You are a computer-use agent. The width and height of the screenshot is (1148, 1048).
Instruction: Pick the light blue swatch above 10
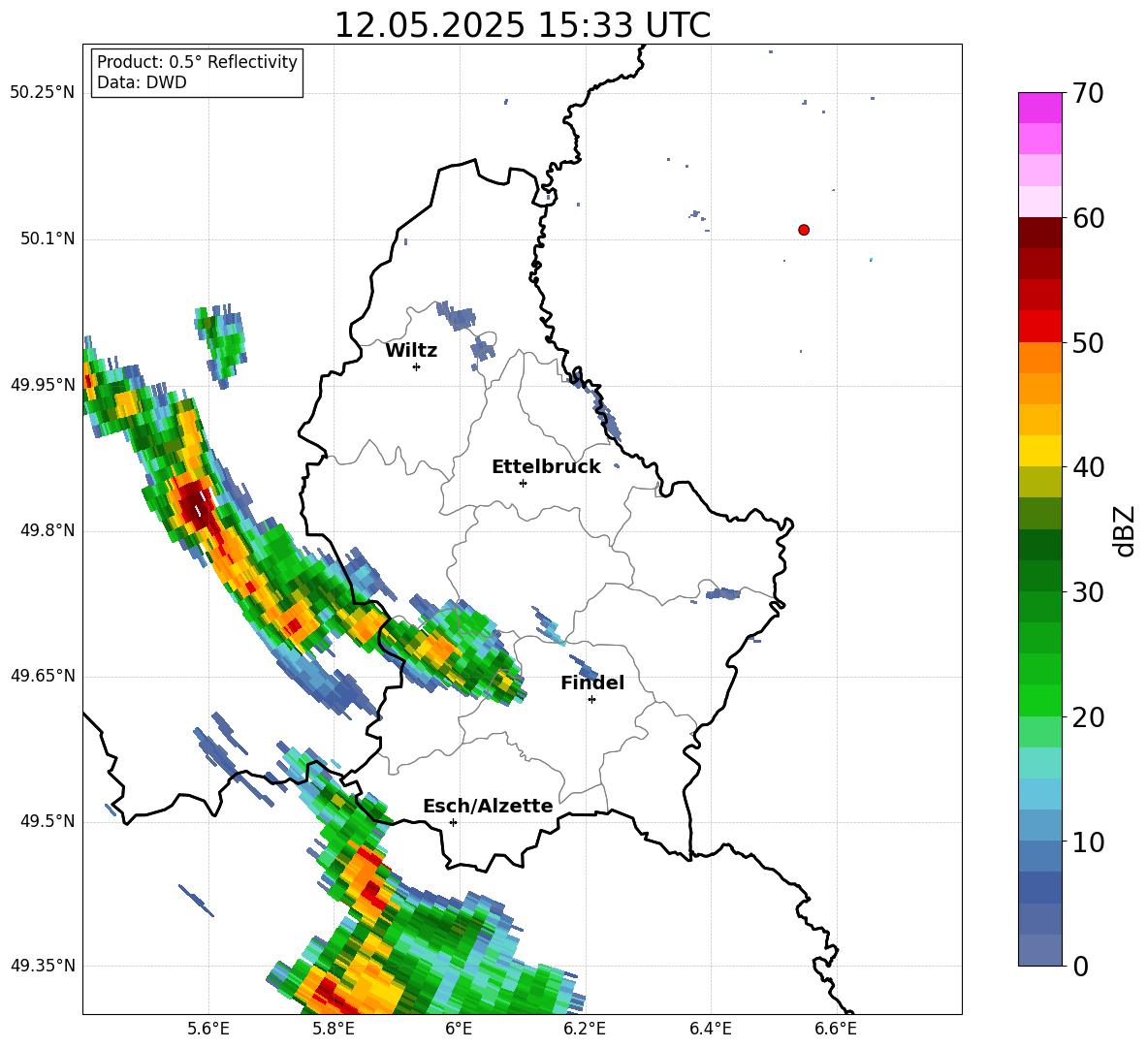[x=1039, y=825]
